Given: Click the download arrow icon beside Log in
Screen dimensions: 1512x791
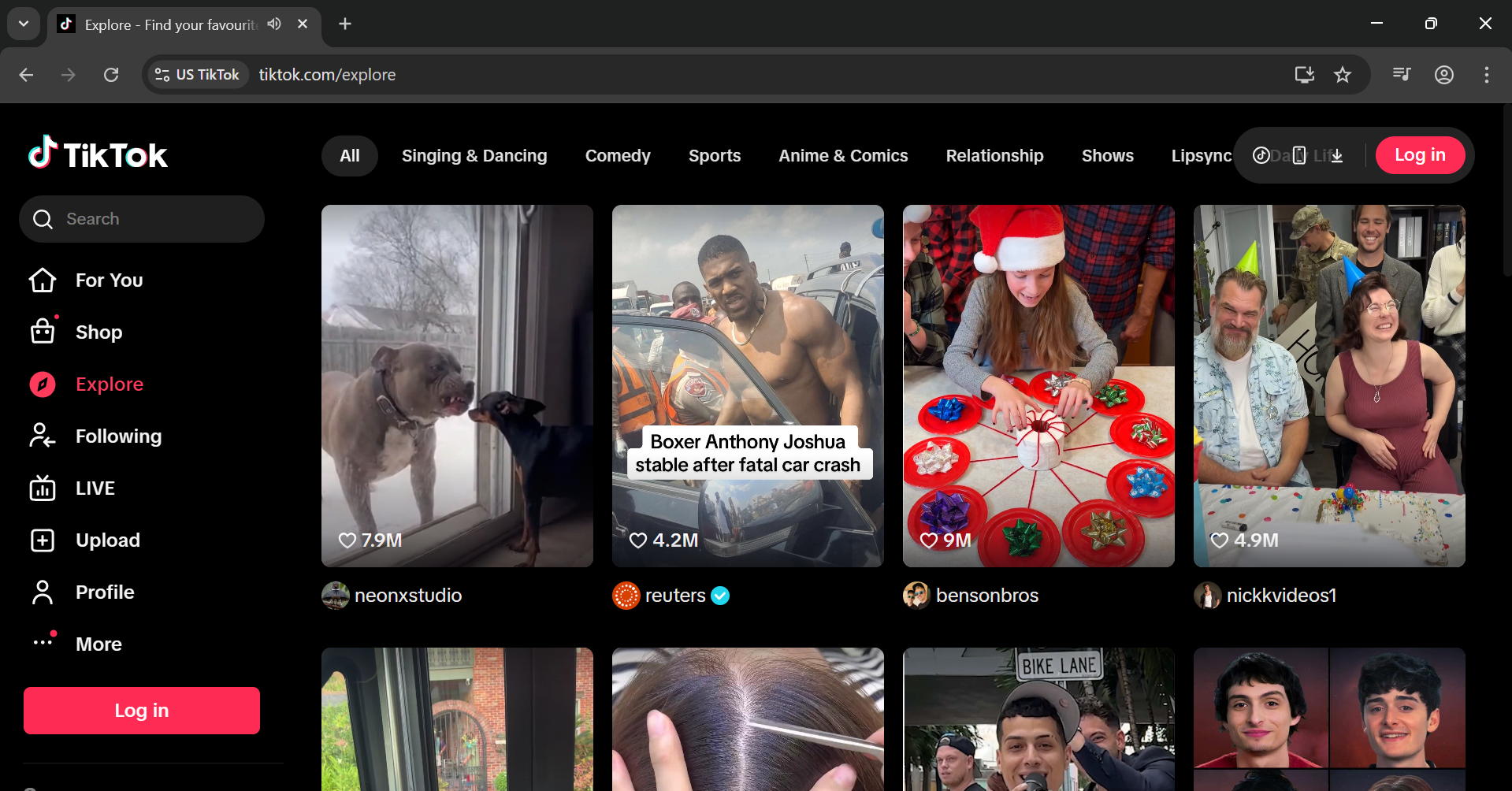Looking at the screenshot, I should [x=1337, y=155].
